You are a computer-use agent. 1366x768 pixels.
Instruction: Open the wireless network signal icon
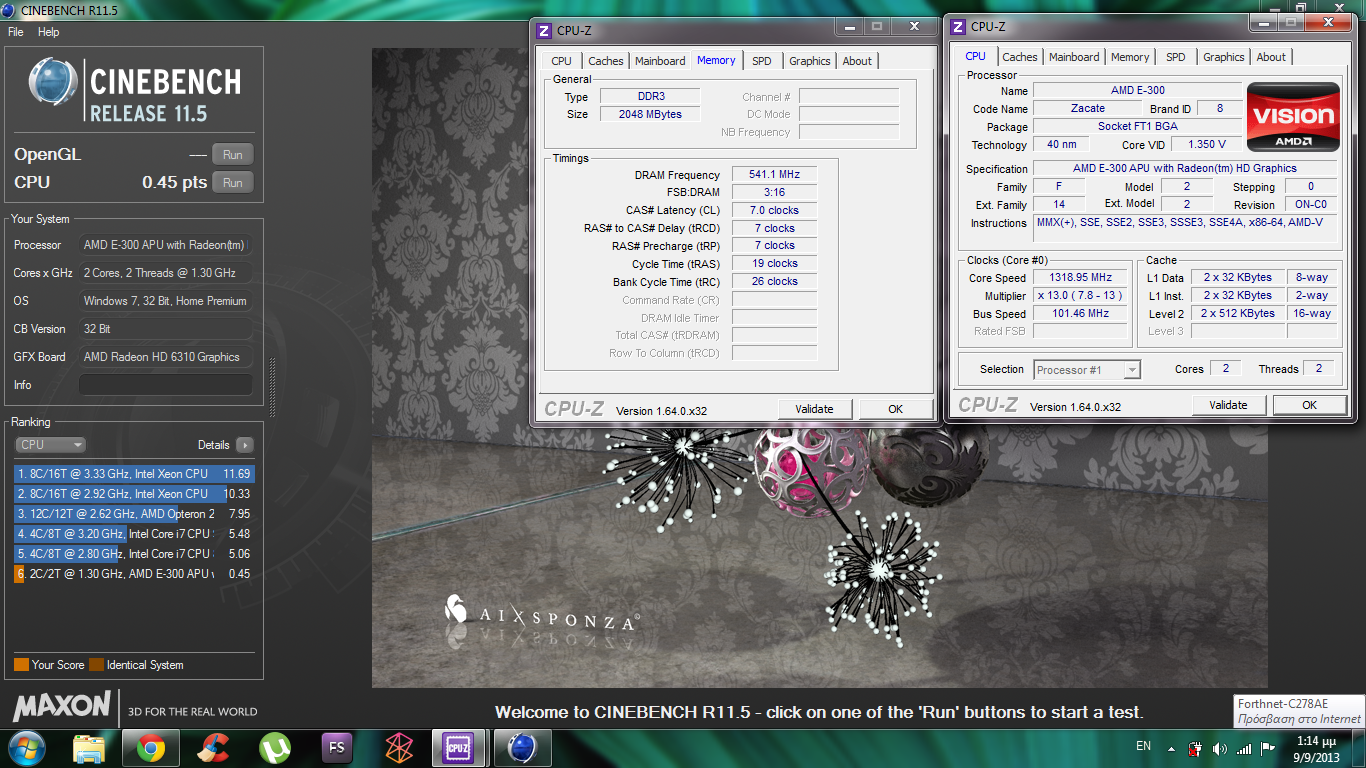(1244, 748)
